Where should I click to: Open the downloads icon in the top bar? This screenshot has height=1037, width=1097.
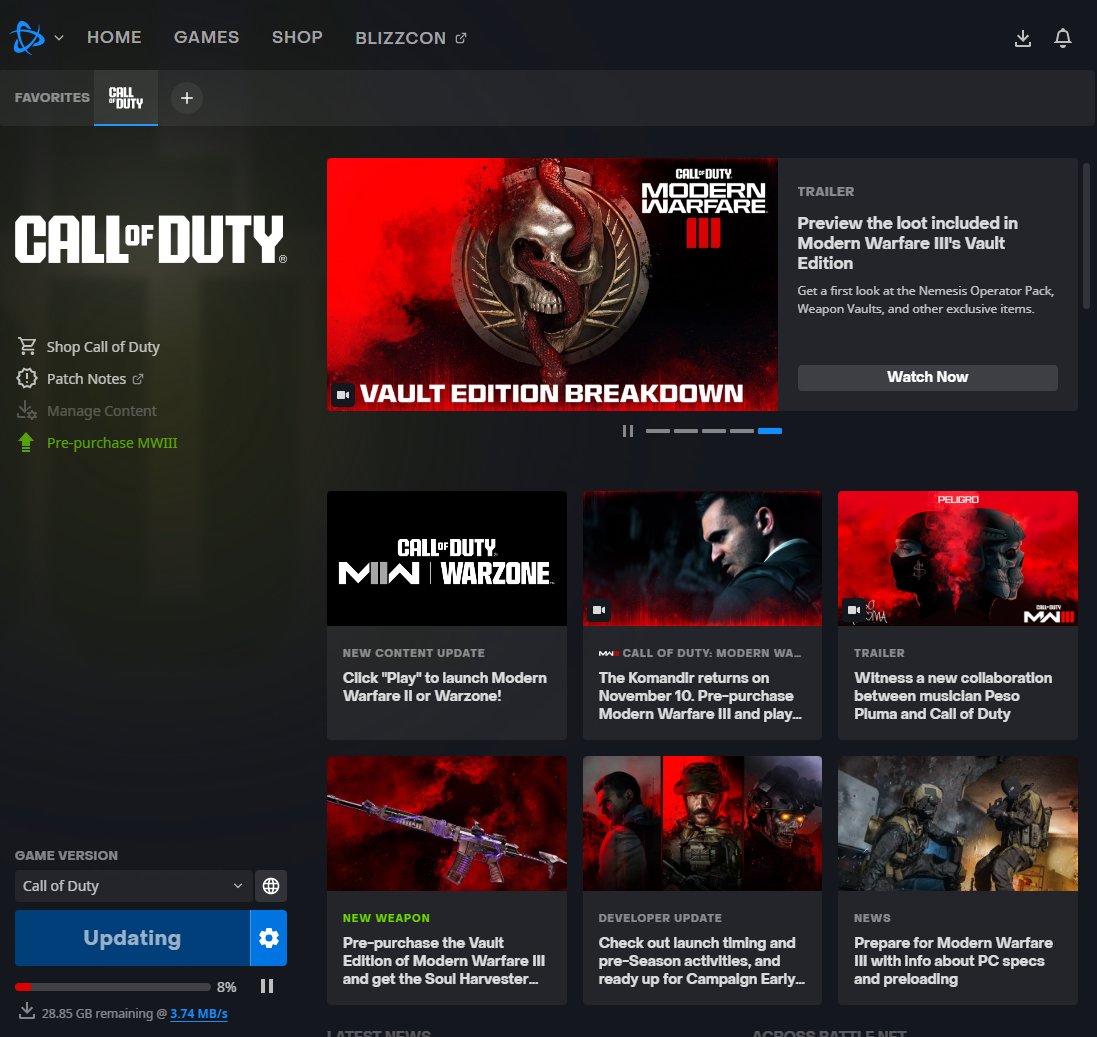(1022, 37)
